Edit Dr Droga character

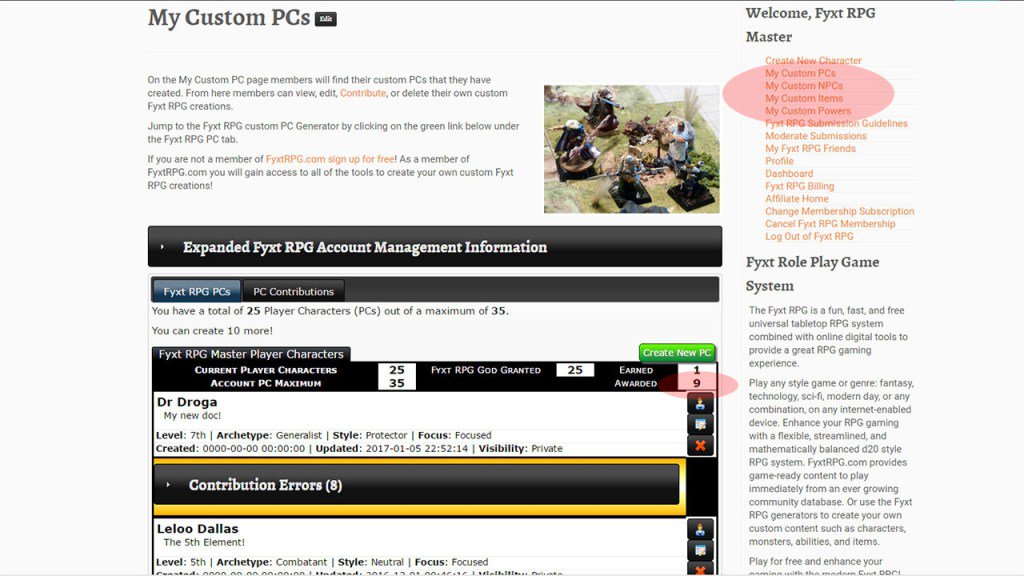pyautogui.click(x=700, y=424)
